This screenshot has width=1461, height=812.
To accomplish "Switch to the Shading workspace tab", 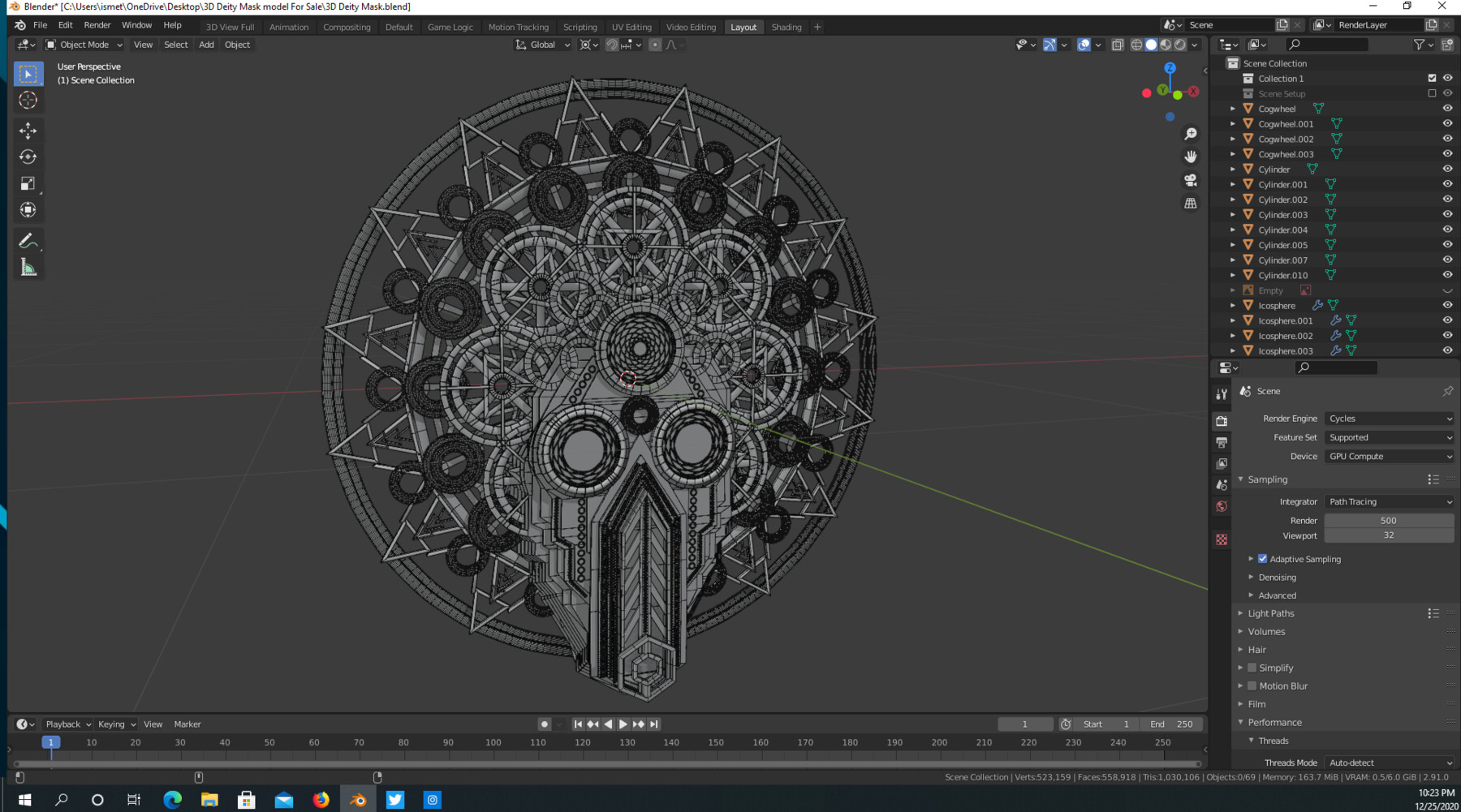I will (x=786, y=27).
